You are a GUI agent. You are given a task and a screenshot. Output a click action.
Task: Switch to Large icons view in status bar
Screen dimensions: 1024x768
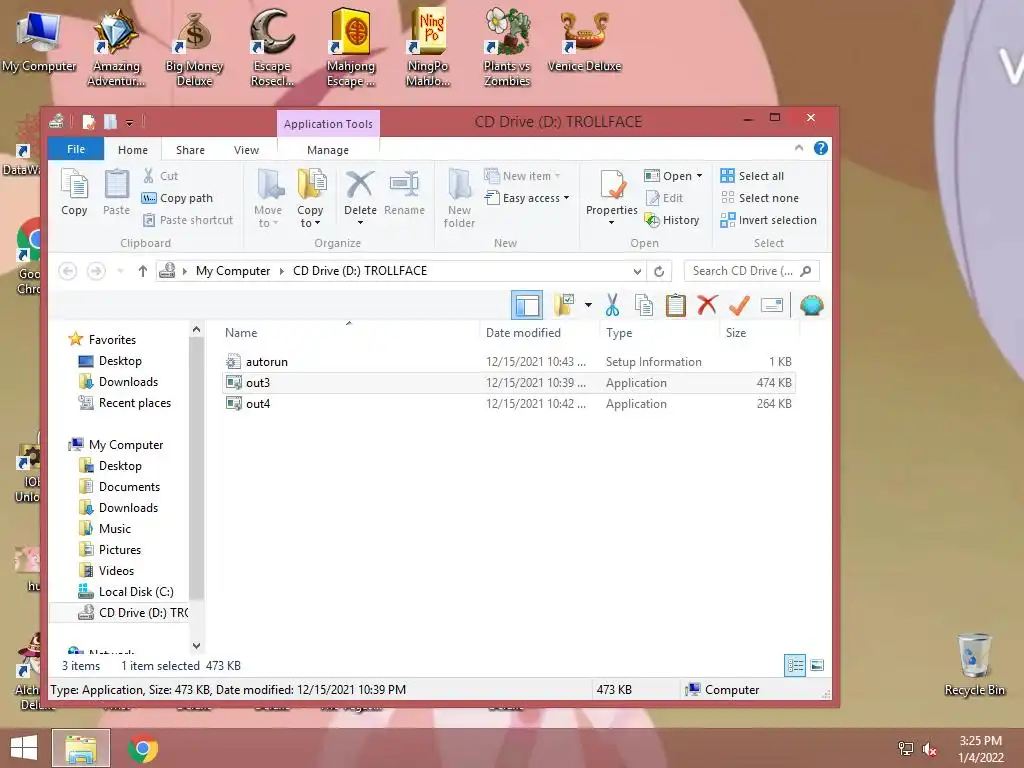tap(817, 665)
